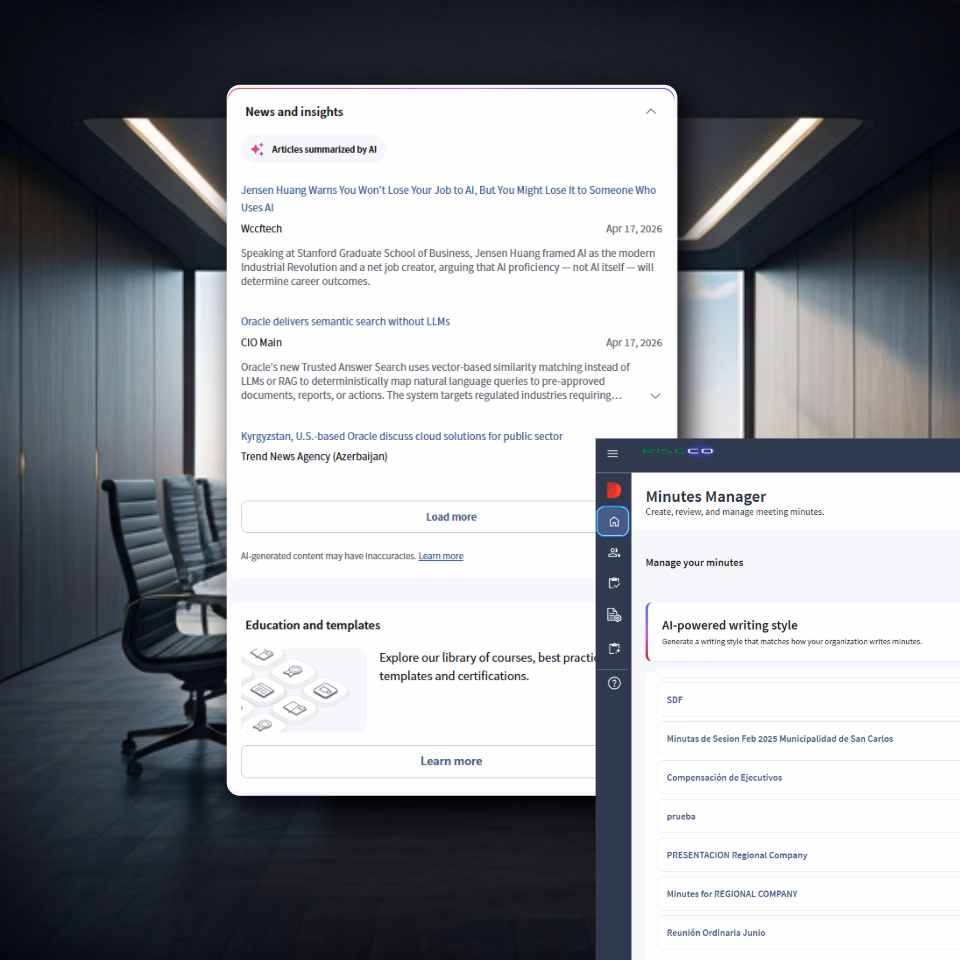Select Reunión Ordinaria Junio row
This screenshot has width=960, height=960.
tap(809, 933)
